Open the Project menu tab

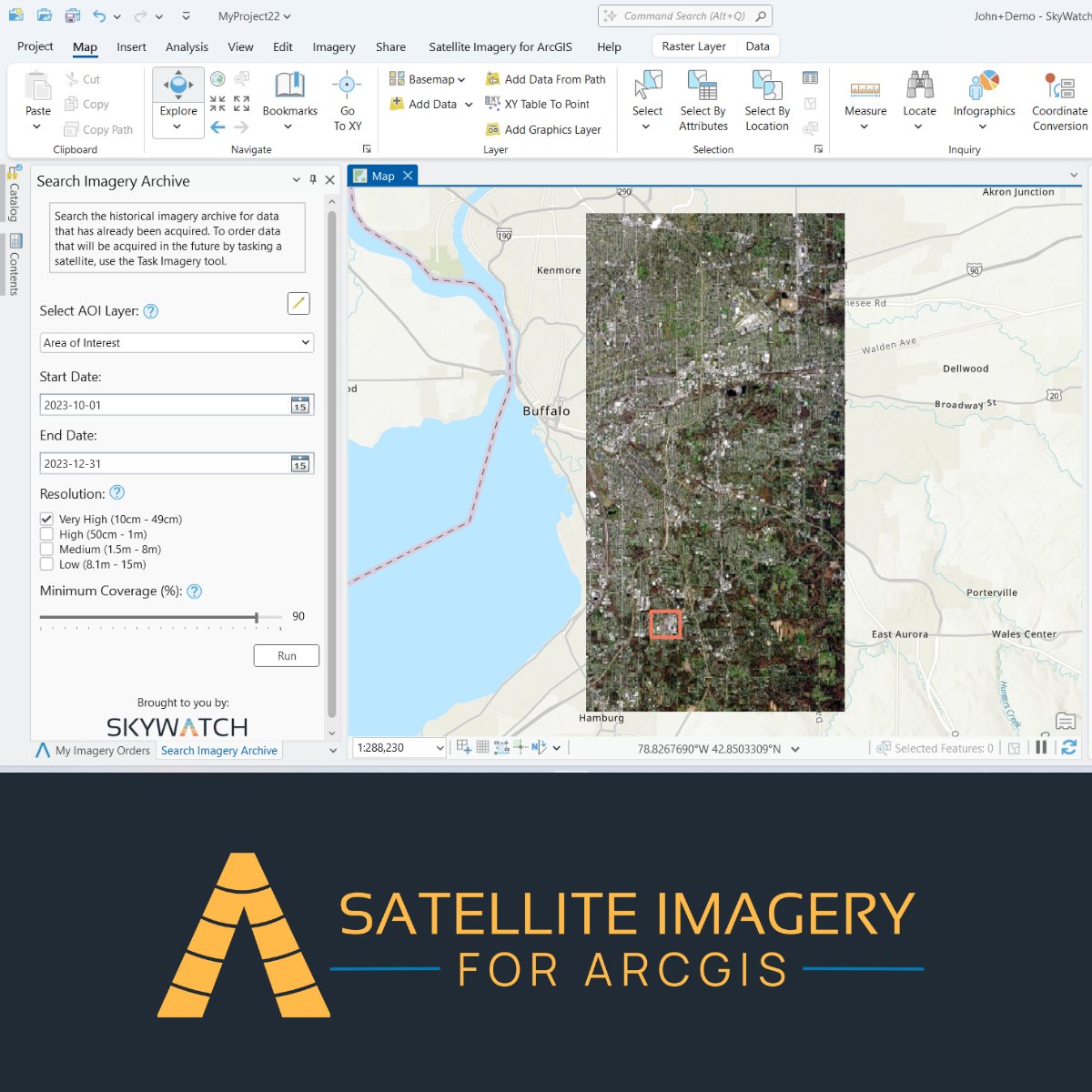click(35, 46)
